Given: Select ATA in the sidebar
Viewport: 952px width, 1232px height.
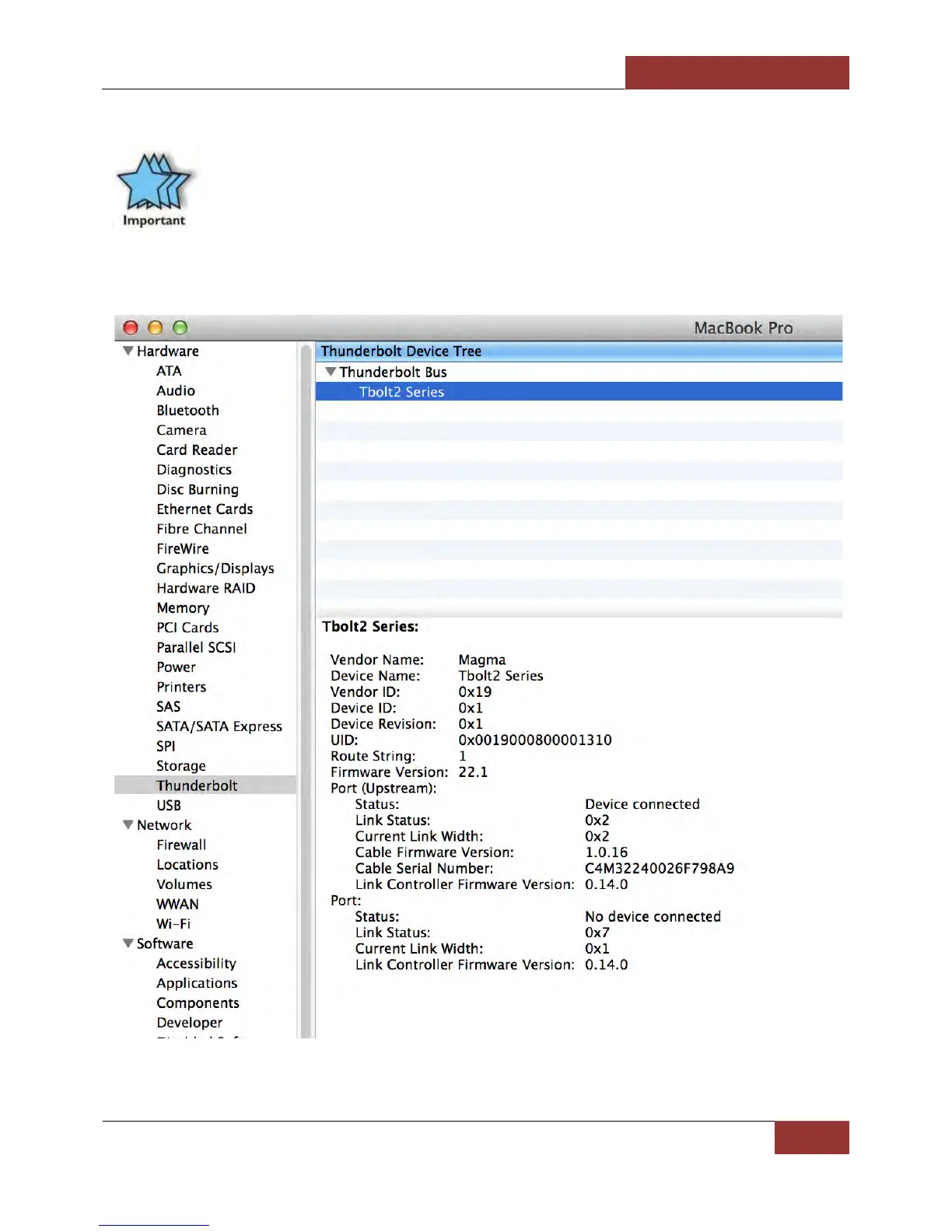Looking at the screenshot, I should coord(169,371).
